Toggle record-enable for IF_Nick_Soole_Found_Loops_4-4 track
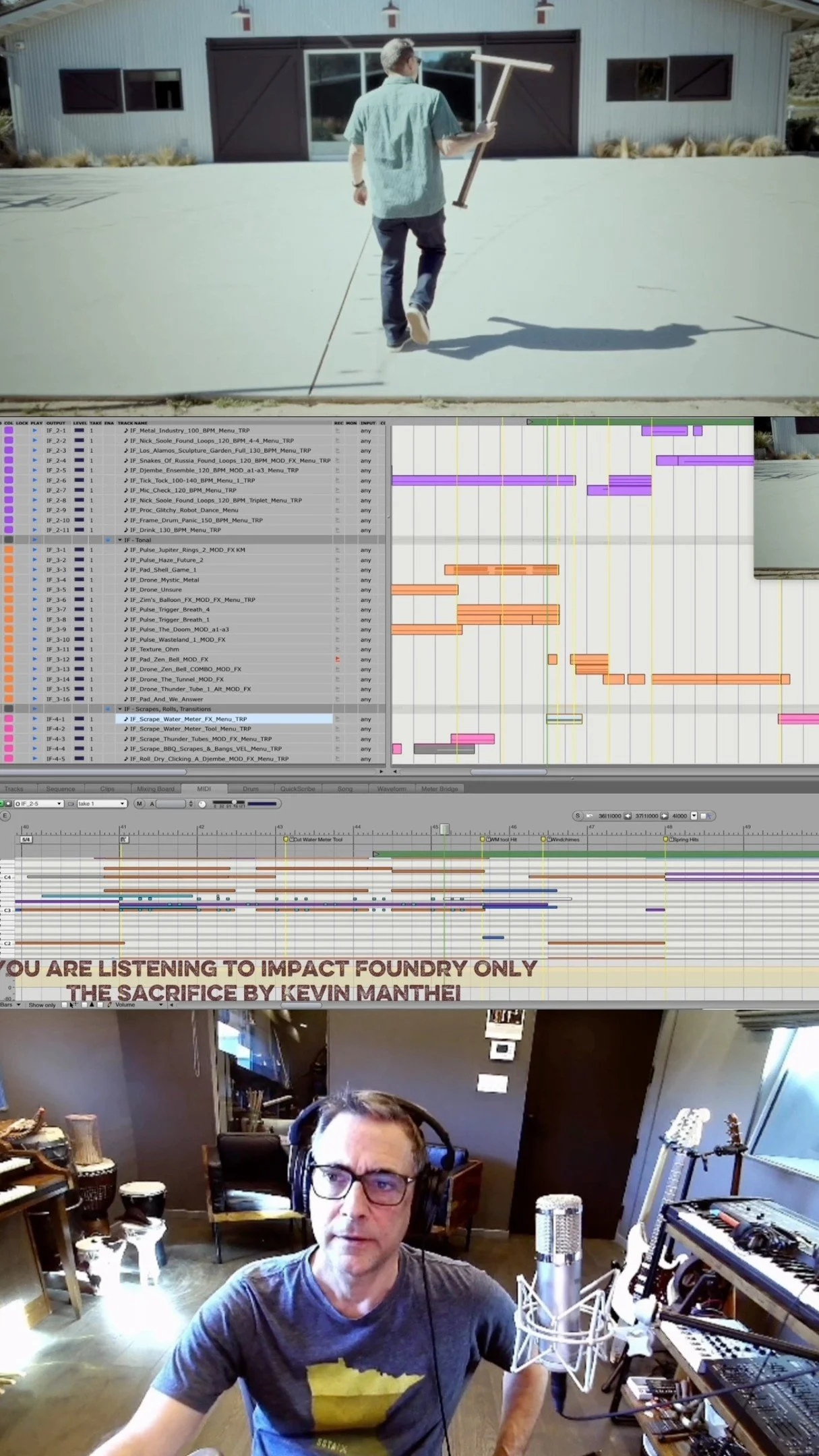This screenshot has width=819, height=1456. point(337,440)
